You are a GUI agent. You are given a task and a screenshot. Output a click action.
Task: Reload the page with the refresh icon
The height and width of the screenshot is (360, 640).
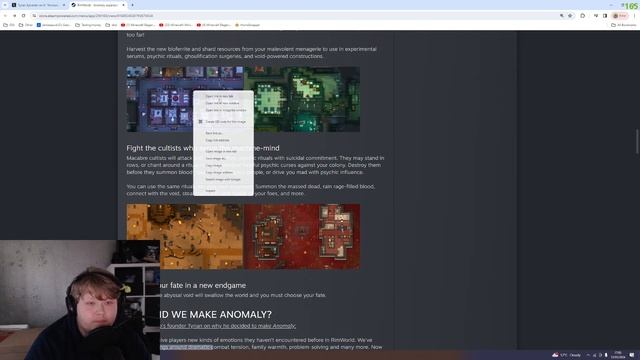tap(24, 16)
